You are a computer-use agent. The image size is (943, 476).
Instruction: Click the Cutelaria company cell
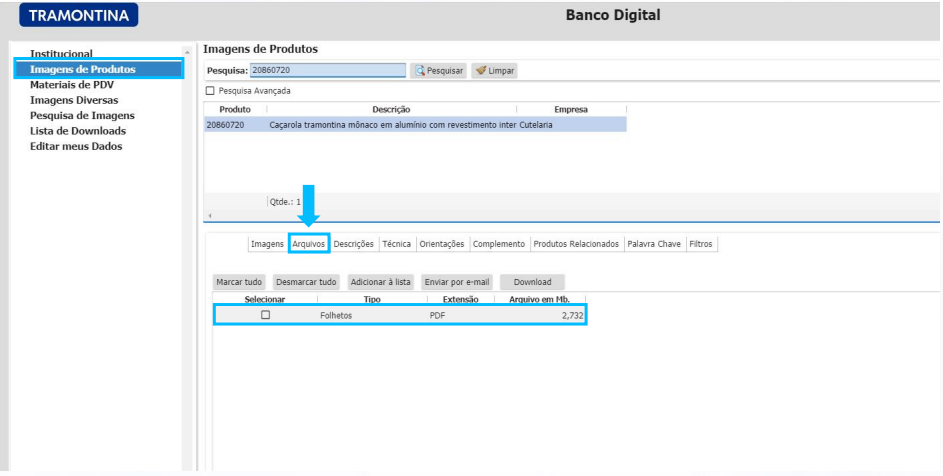536,125
